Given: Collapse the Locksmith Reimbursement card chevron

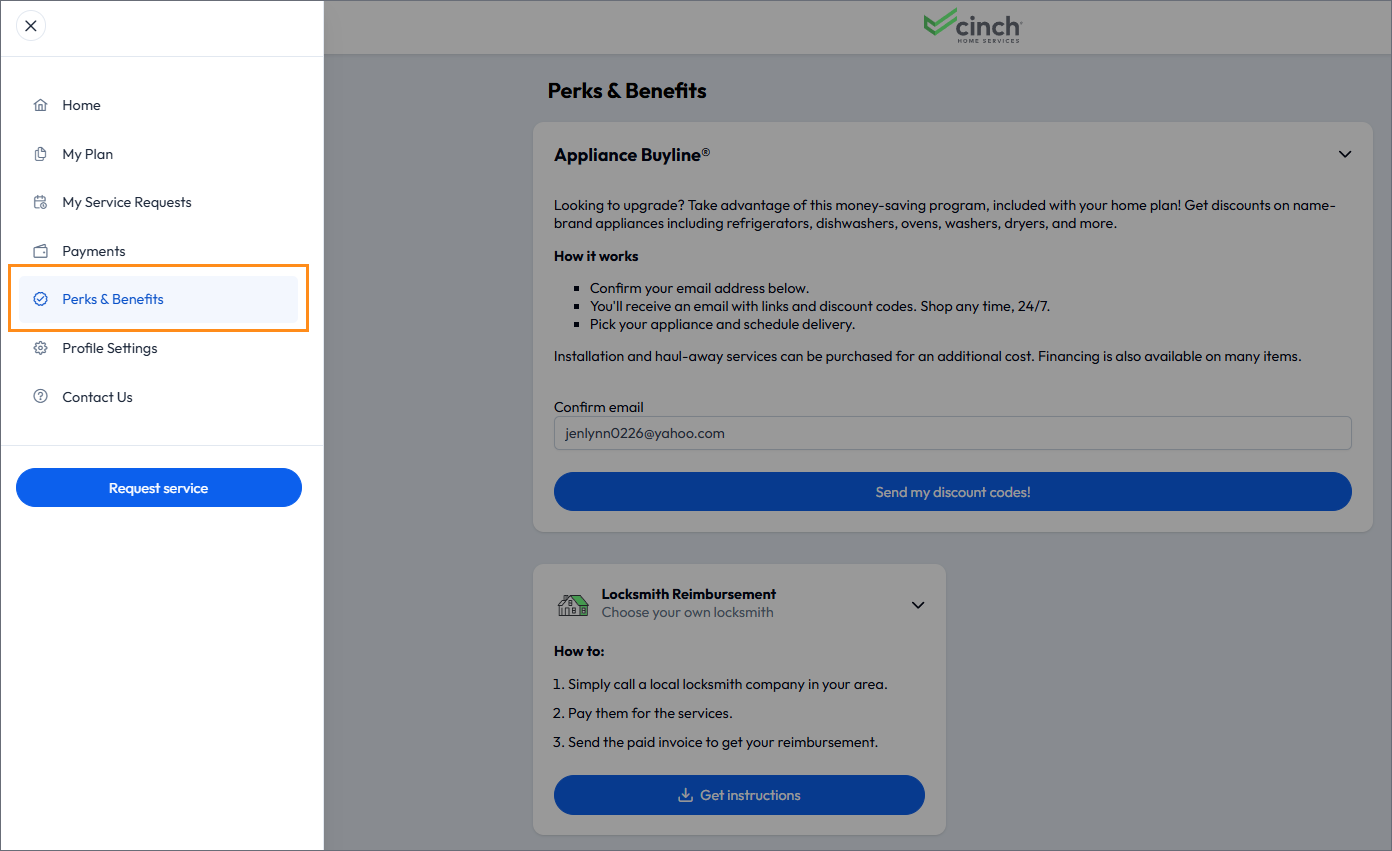Looking at the screenshot, I should (918, 605).
